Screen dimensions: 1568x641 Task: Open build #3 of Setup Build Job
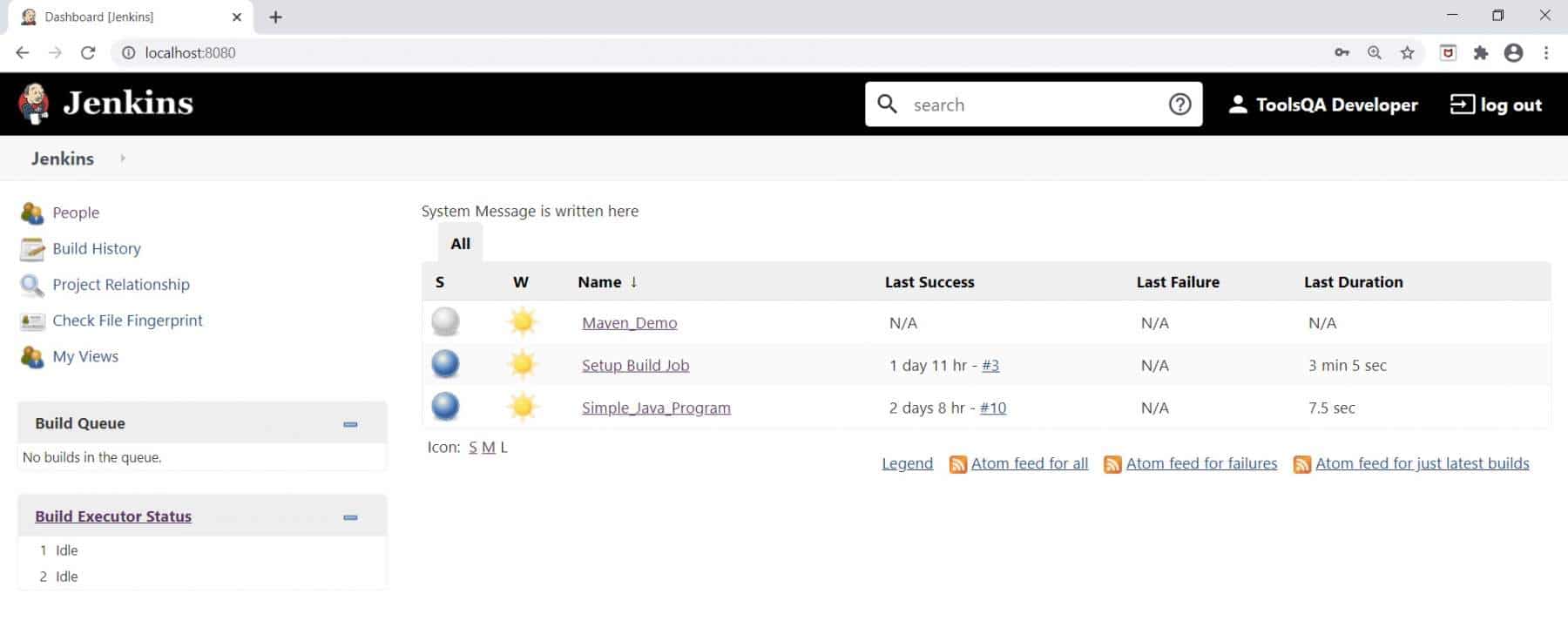pos(990,366)
